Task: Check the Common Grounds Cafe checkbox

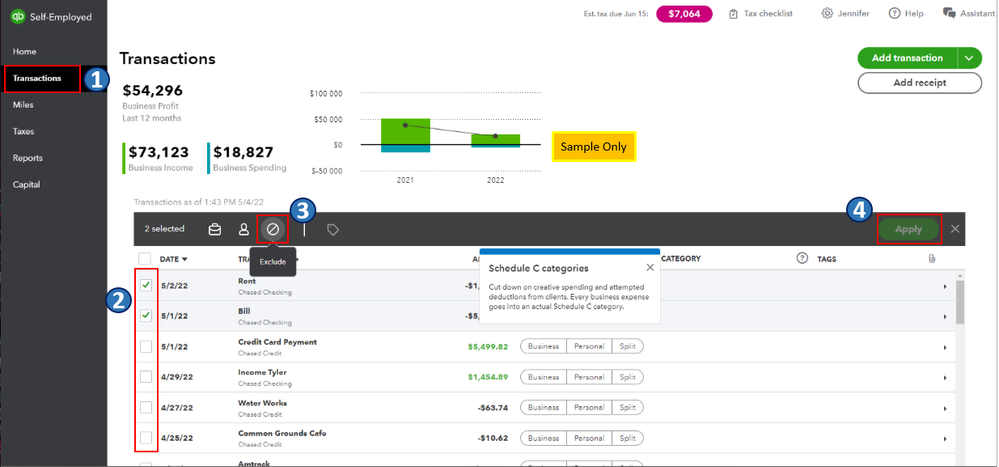Action: (146, 438)
